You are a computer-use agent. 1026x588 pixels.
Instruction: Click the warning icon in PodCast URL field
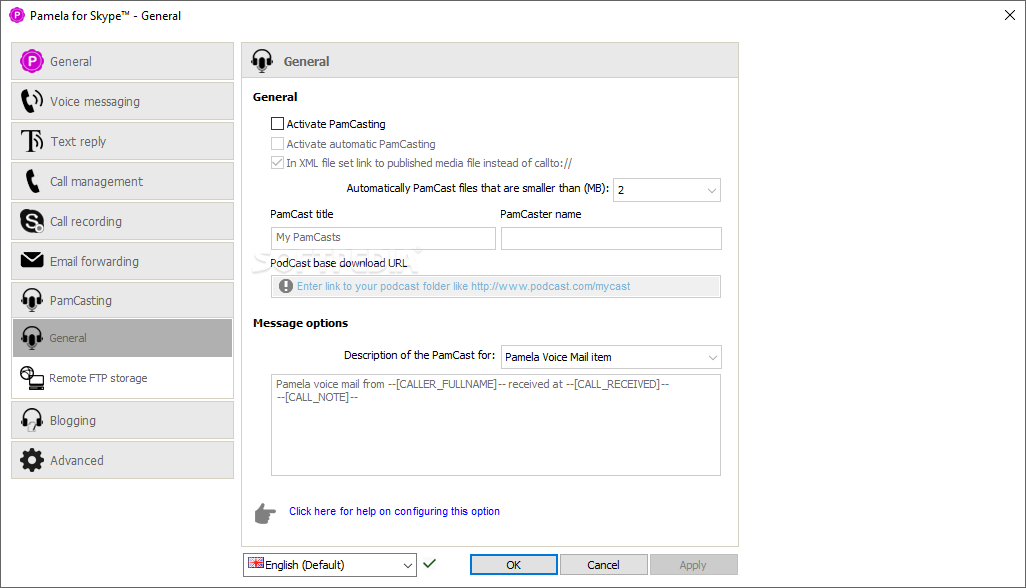click(x=285, y=286)
